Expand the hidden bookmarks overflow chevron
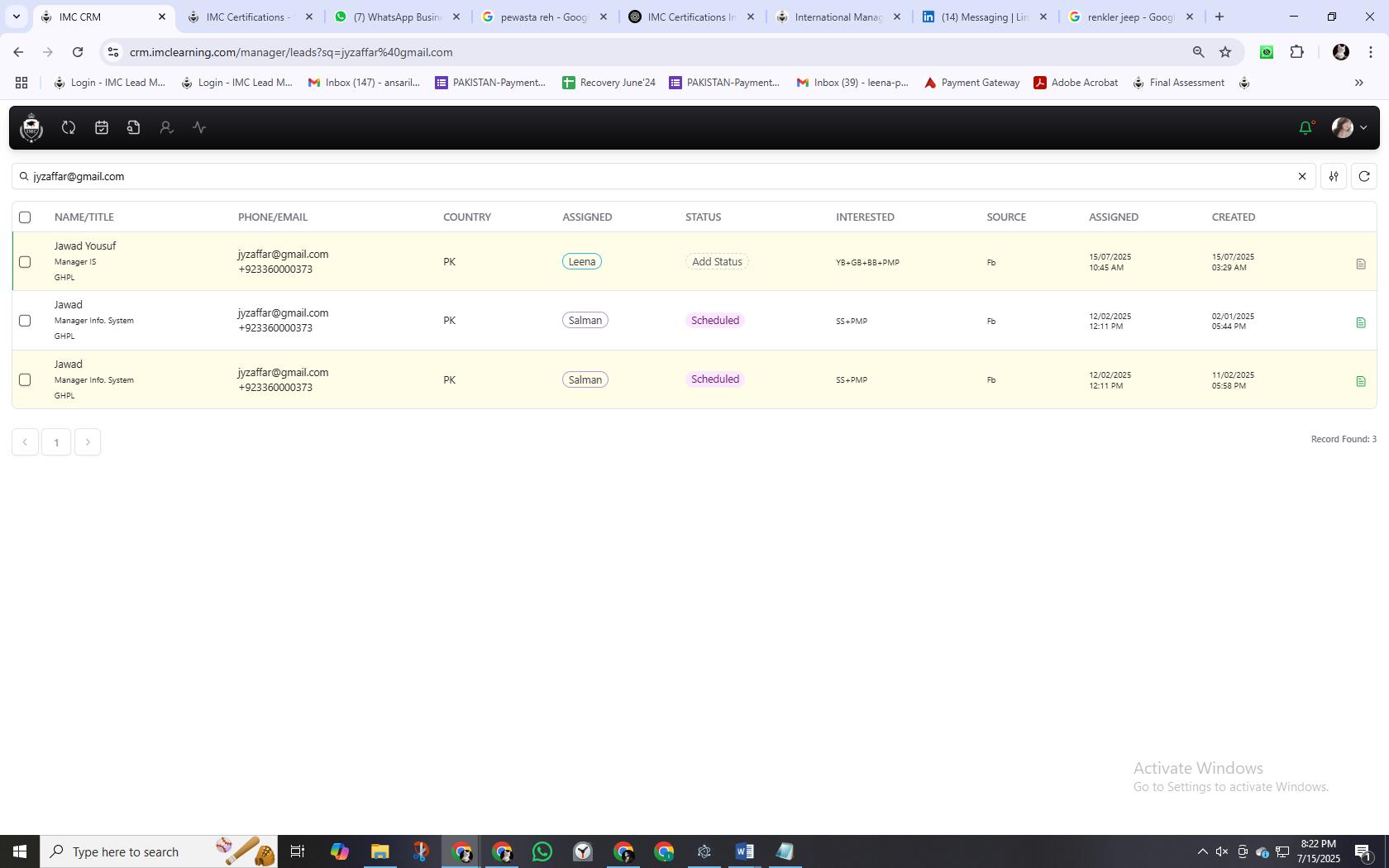 tap(1358, 83)
